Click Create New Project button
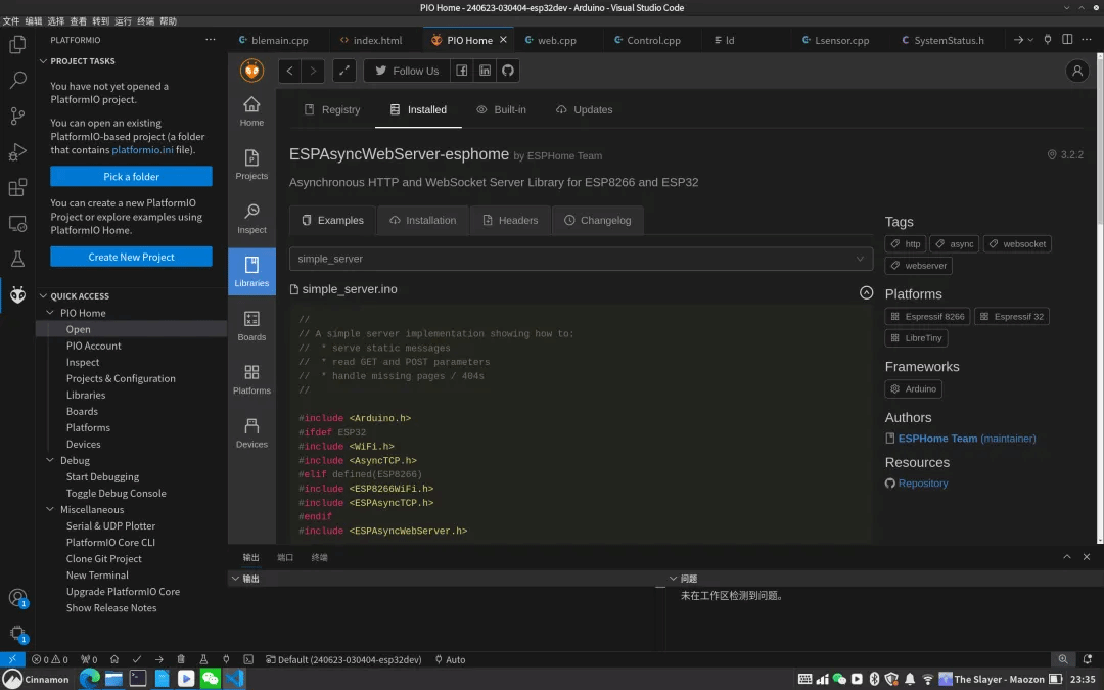 [131, 257]
